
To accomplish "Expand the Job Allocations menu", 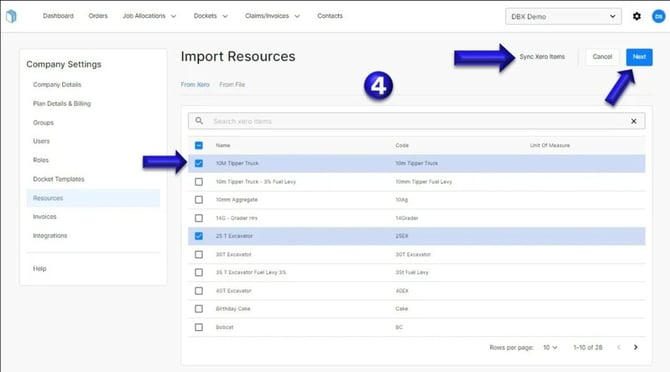I will (150, 16).
